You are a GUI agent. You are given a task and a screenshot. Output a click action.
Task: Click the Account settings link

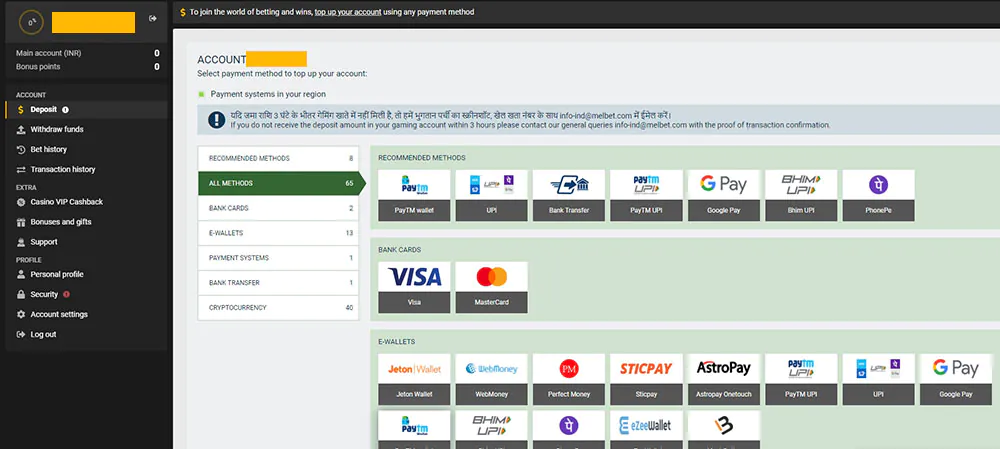[x=59, y=314]
